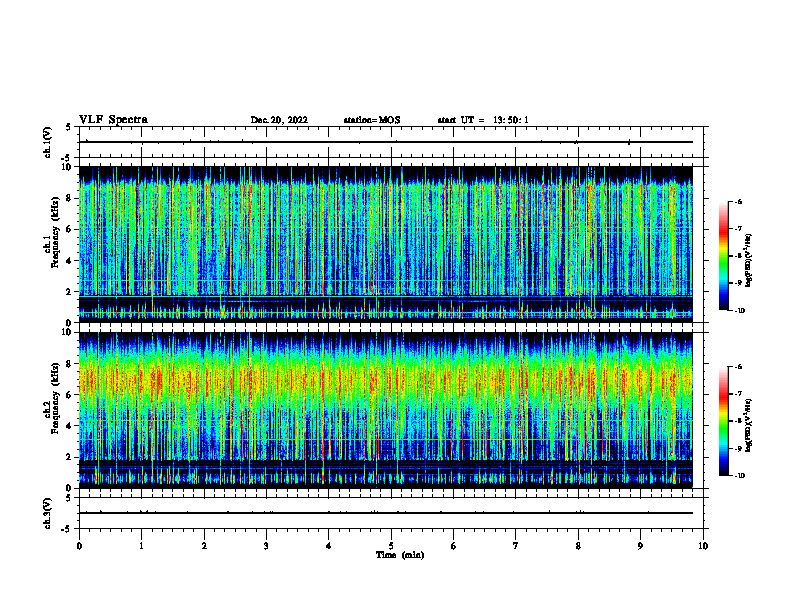Click the "VLF Spectra" plot title
The width and height of the screenshot is (792, 612).
tap(113, 120)
